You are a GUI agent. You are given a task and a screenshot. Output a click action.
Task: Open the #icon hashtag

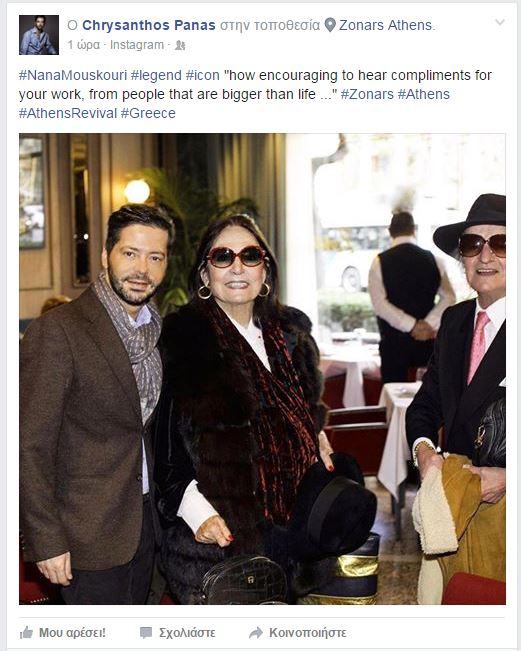click(202, 76)
